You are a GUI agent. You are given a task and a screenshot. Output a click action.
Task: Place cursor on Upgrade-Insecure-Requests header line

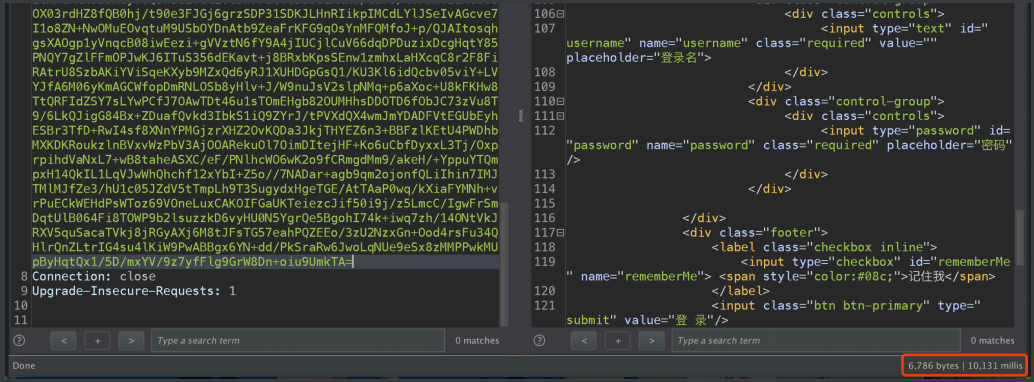(134, 290)
